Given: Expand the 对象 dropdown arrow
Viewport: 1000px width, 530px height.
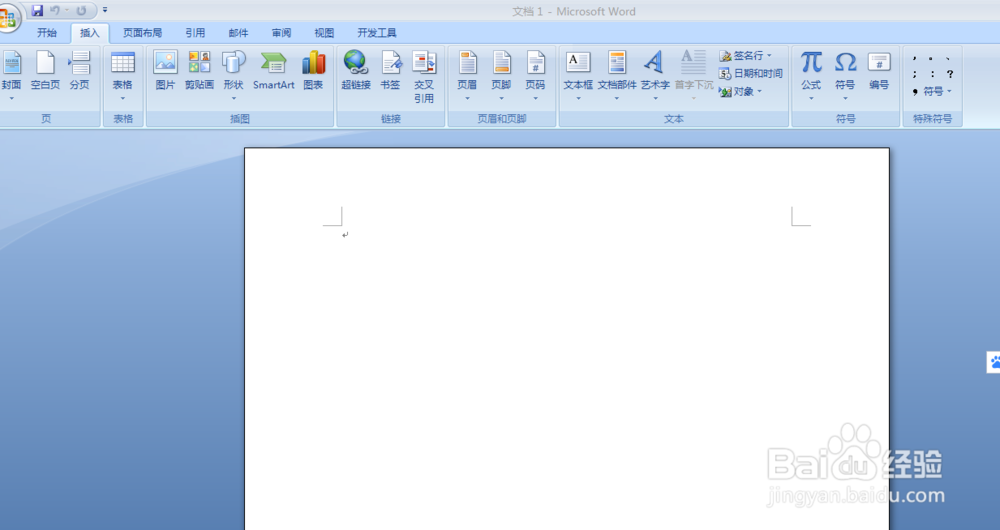Looking at the screenshot, I should pyautogui.click(x=760, y=92).
